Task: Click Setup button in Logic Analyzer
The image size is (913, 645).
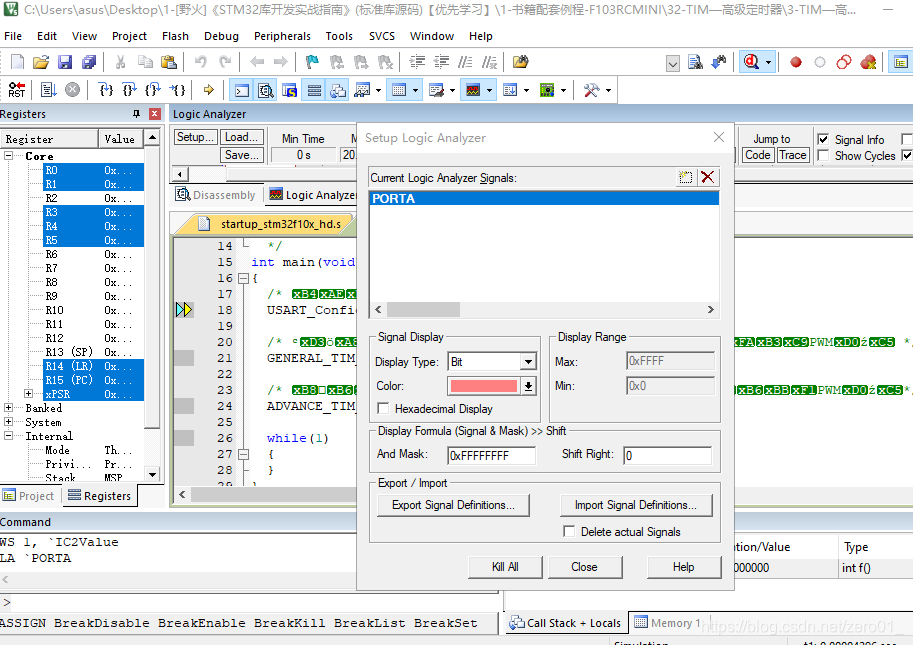Action: tap(195, 137)
